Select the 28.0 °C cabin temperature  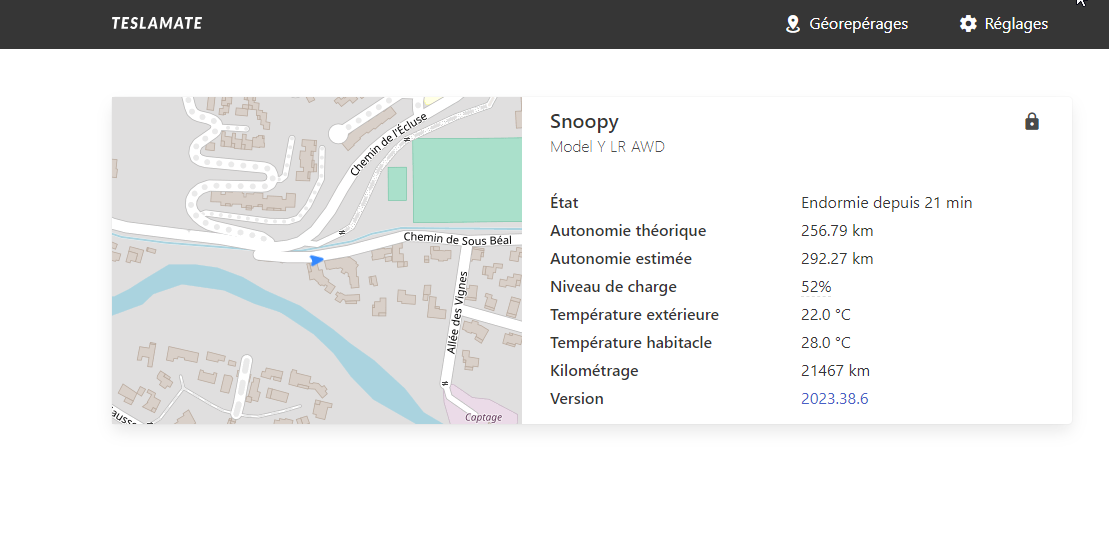[x=826, y=342]
